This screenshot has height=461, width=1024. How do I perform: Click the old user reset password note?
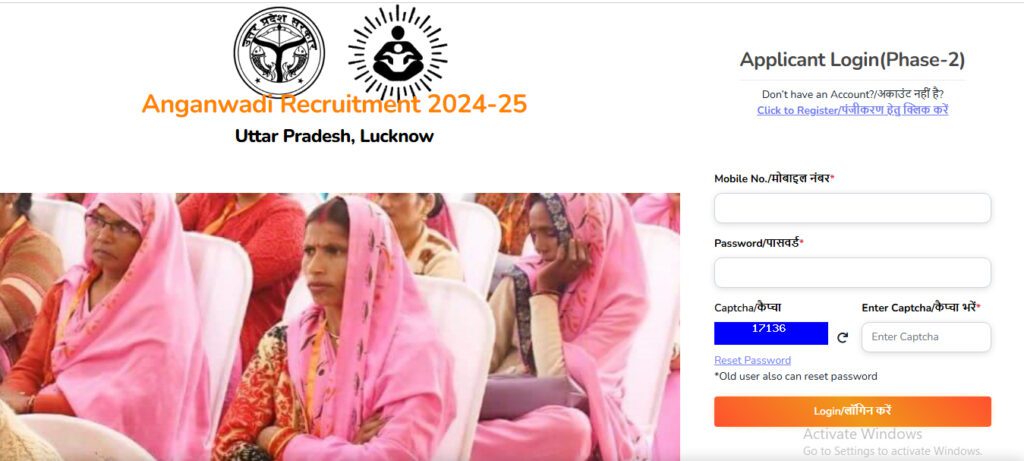pyautogui.click(x=795, y=376)
